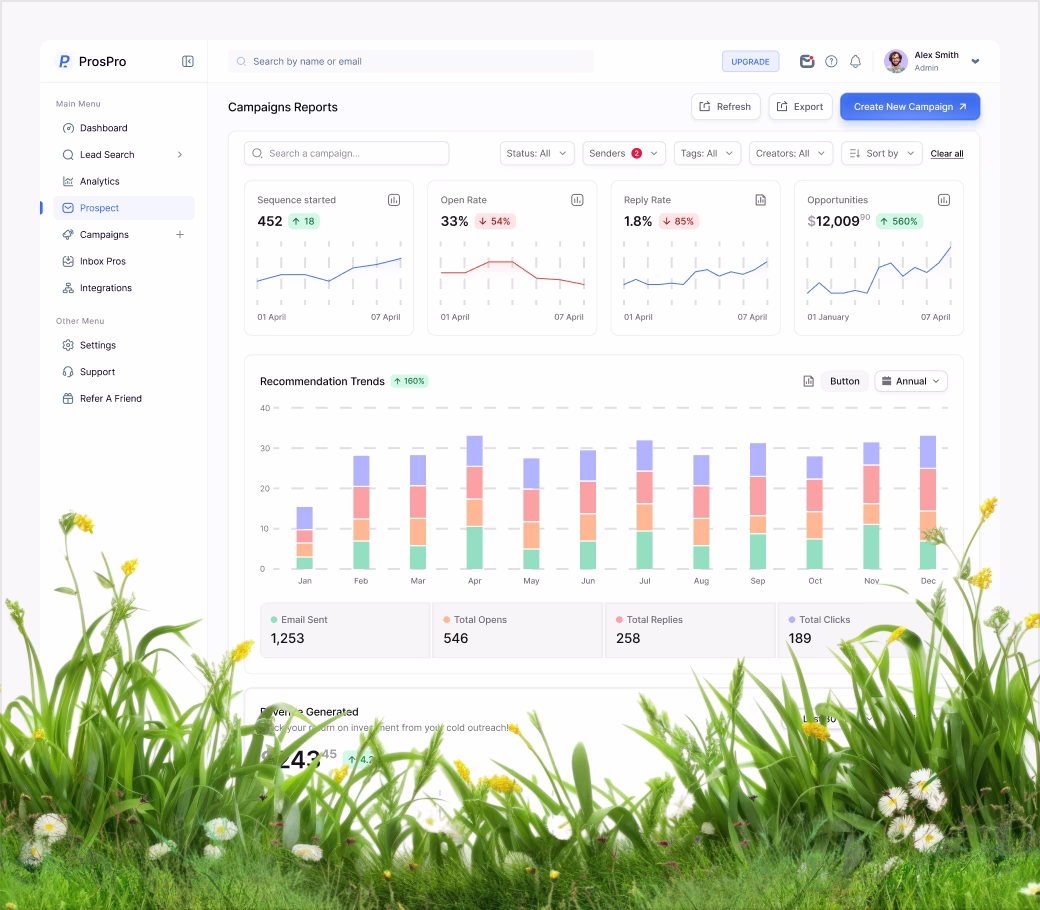1040x910 pixels.
Task: Open the Status: All dropdown
Action: point(537,153)
